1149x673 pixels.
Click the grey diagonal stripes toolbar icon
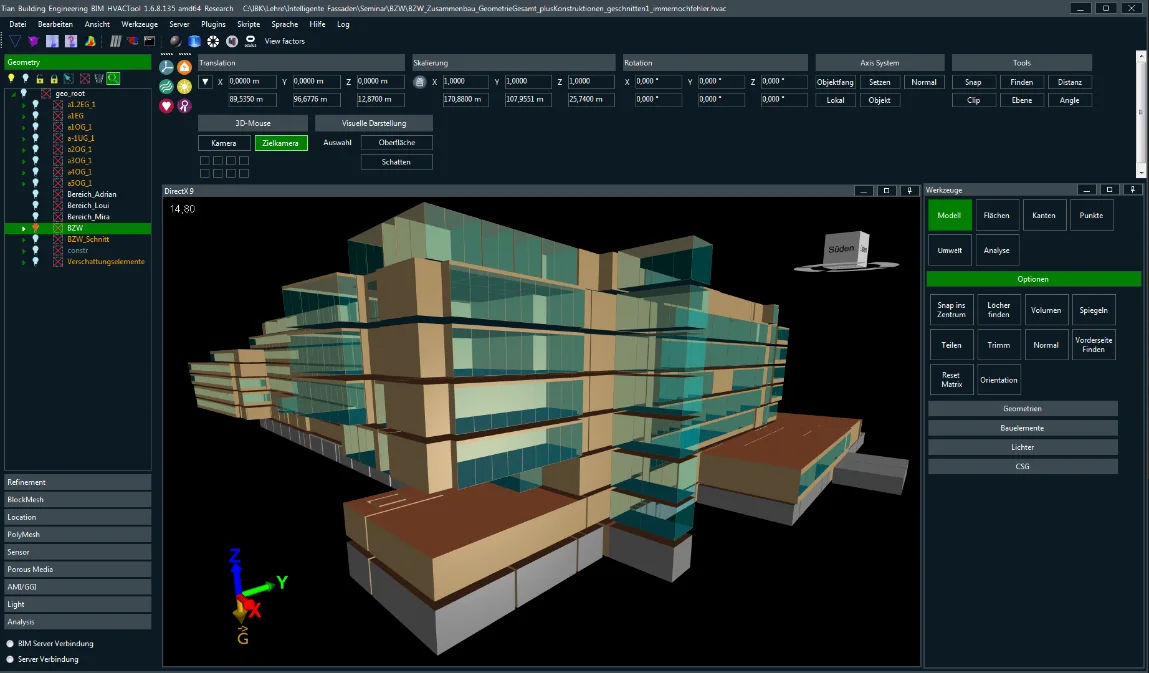115,41
